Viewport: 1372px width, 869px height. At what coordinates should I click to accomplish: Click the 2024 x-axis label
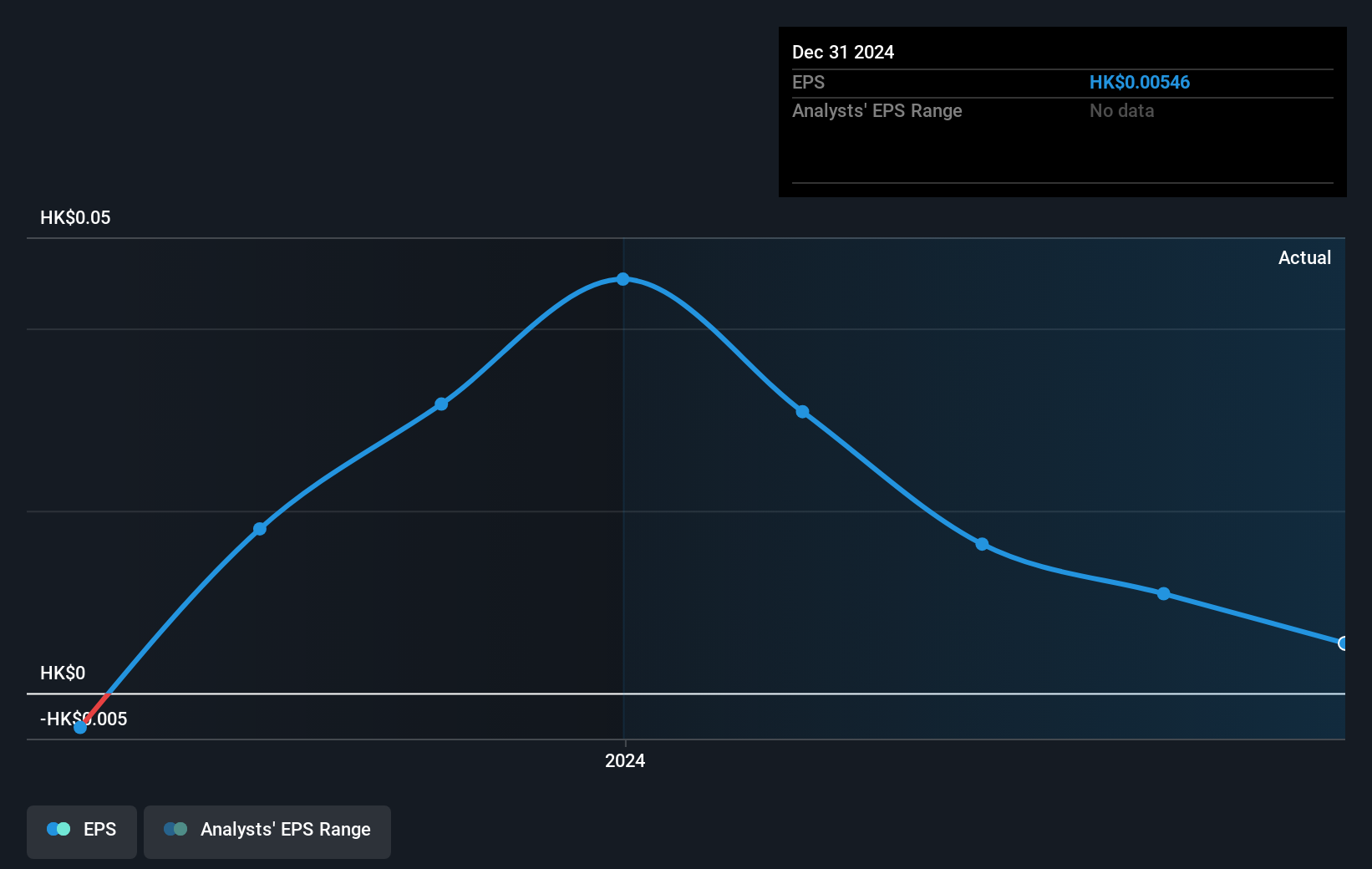pos(625,761)
